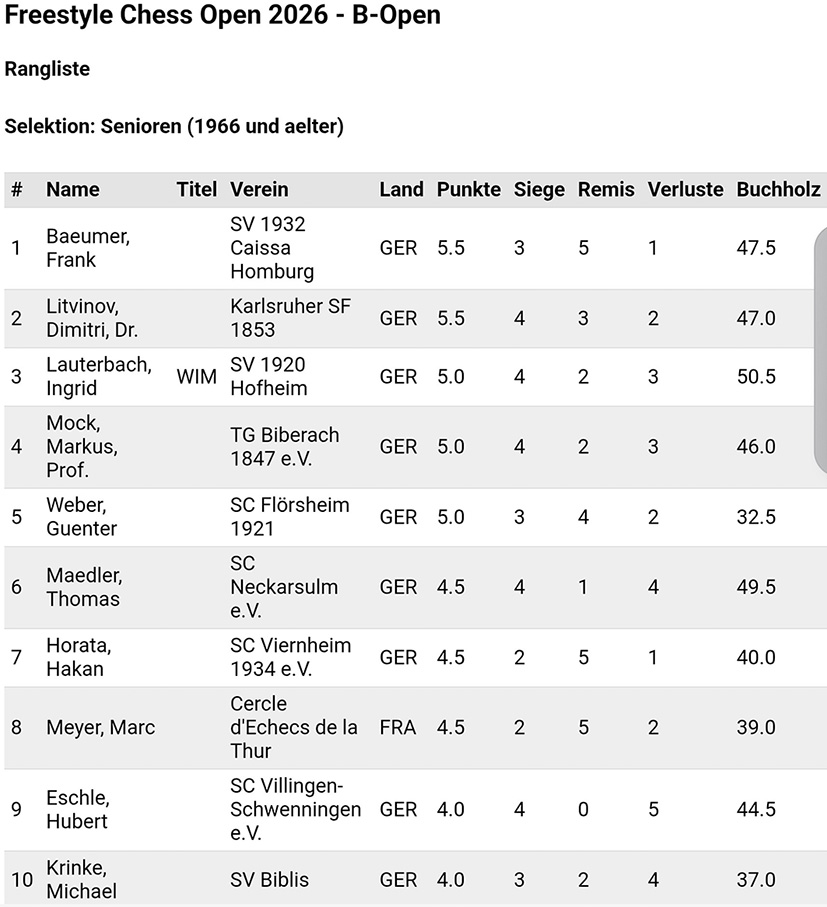The height and width of the screenshot is (907, 827).
Task: Select Eschle, Hubert in the ranking
Action: point(78,809)
